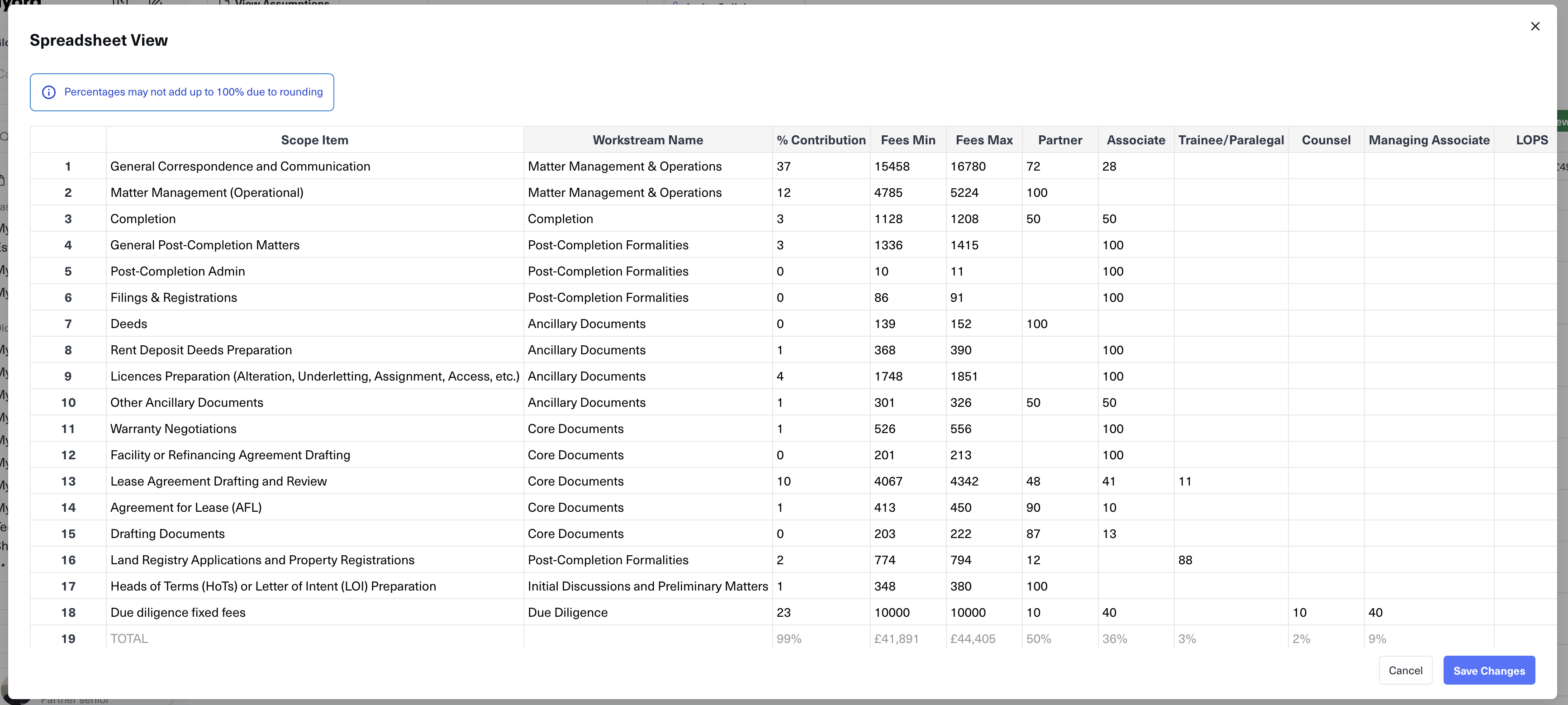Dismiss the Spreadsheet View modal

pyautogui.click(x=1535, y=26)
